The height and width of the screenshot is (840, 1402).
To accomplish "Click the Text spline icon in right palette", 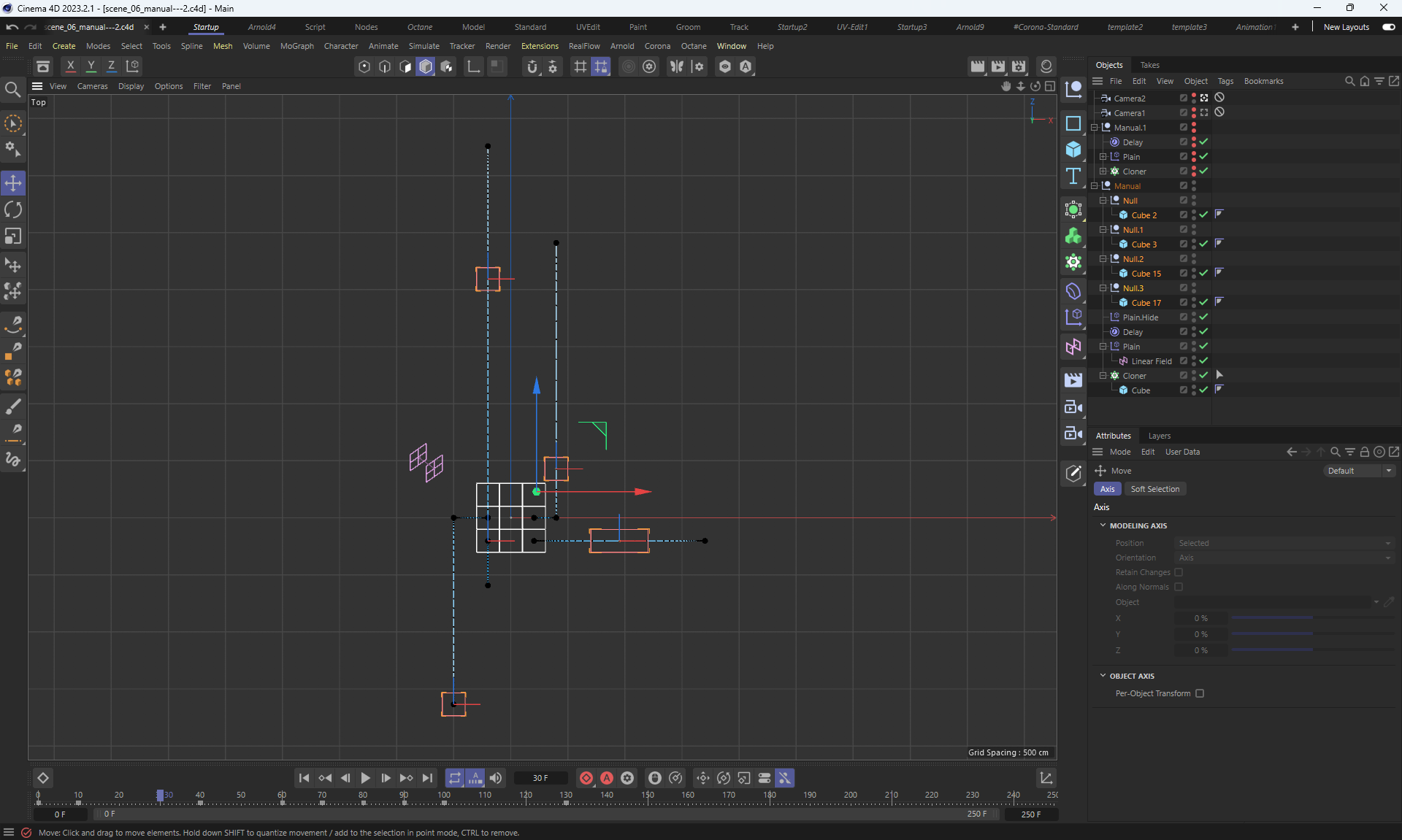I will (x=1073, y=176).
